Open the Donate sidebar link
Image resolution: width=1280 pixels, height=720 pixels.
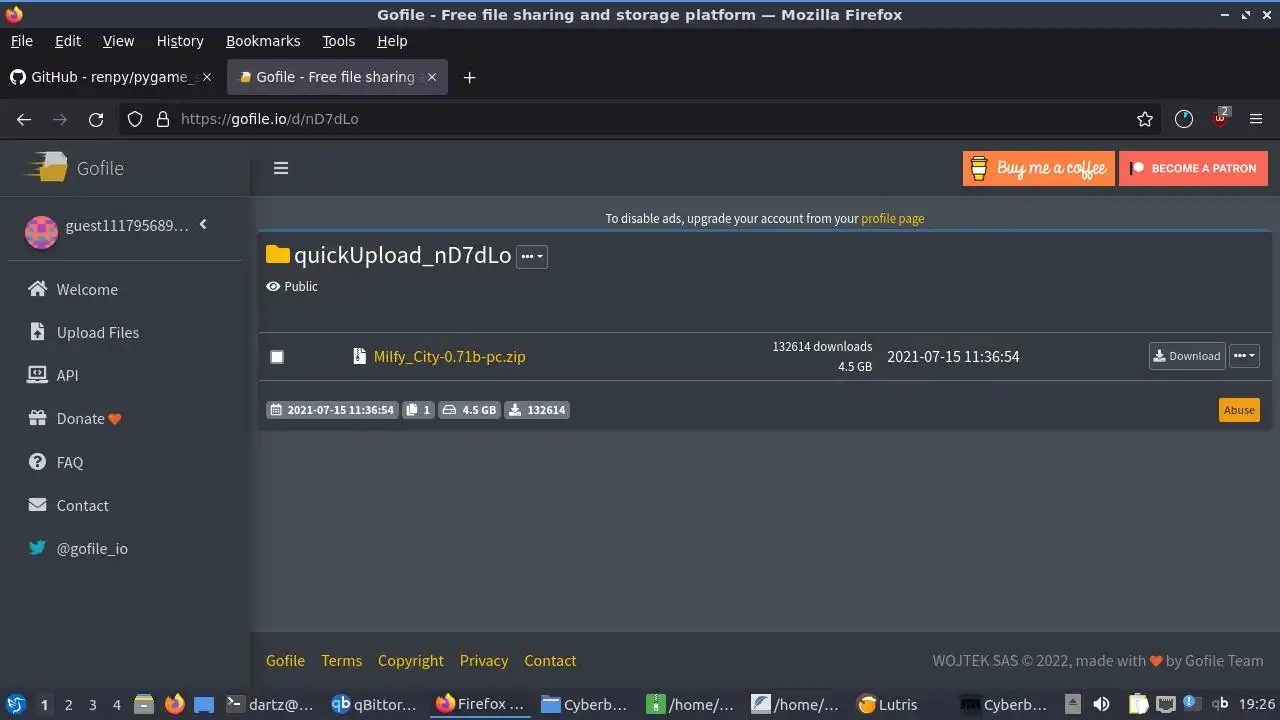point(75,418)
